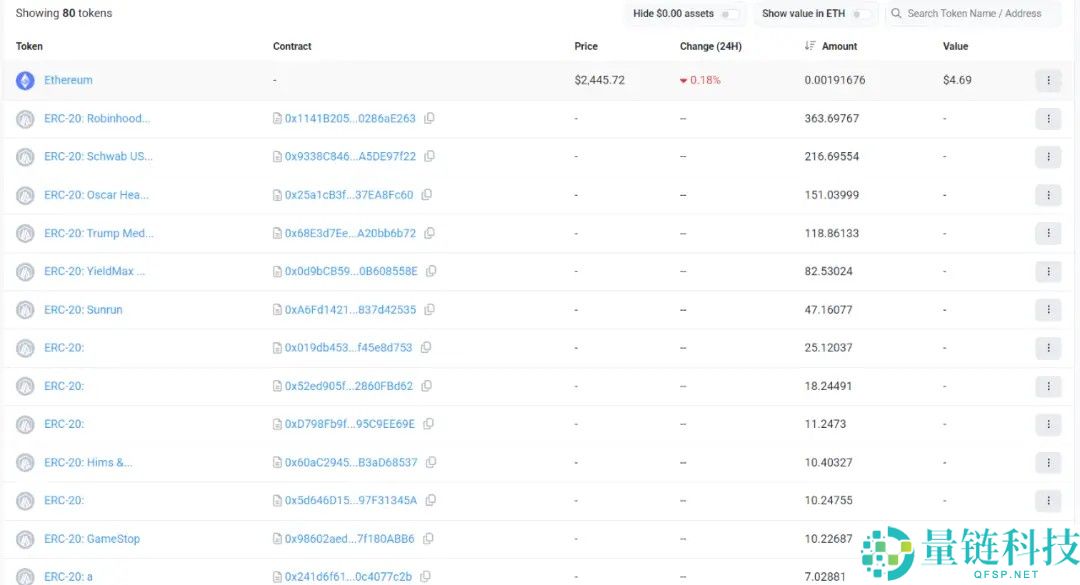
Task: Open the options menu on the Sunrun row
Action: (1048, 309)
